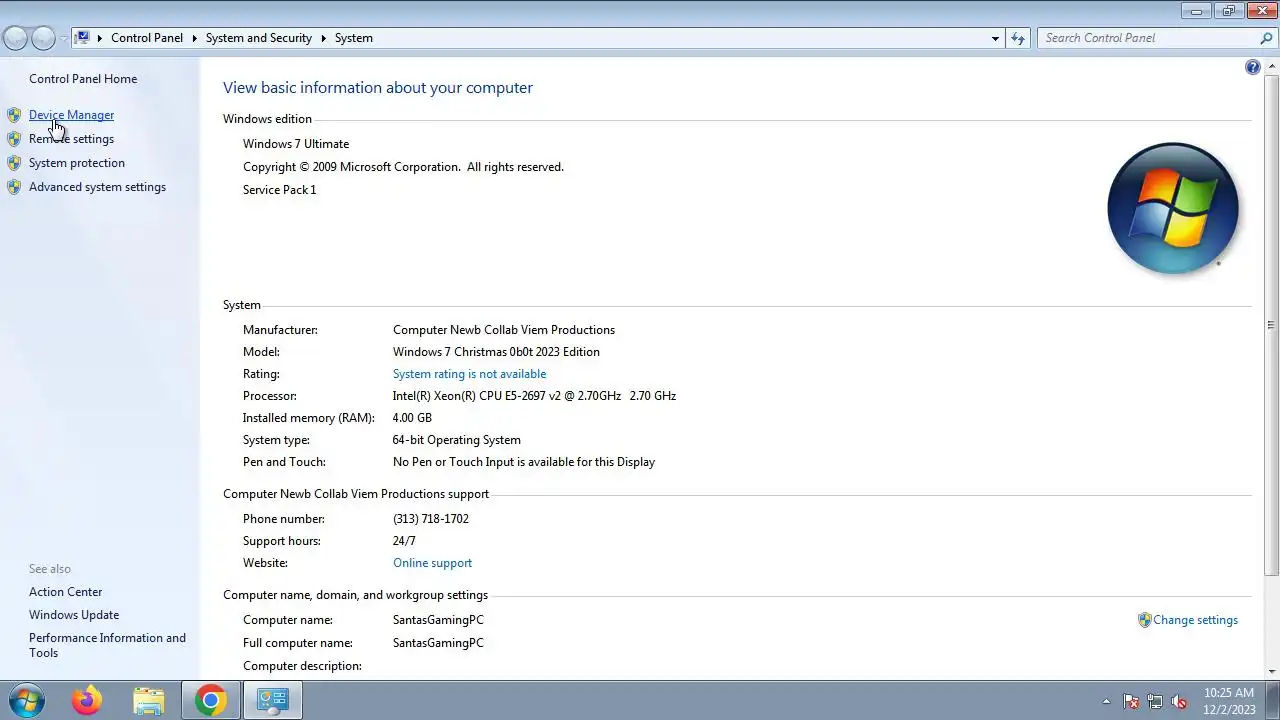This screenshot has width=1280, height=720.
Task: Click the Control Panel breadcrumb
Action: (147, 38)
